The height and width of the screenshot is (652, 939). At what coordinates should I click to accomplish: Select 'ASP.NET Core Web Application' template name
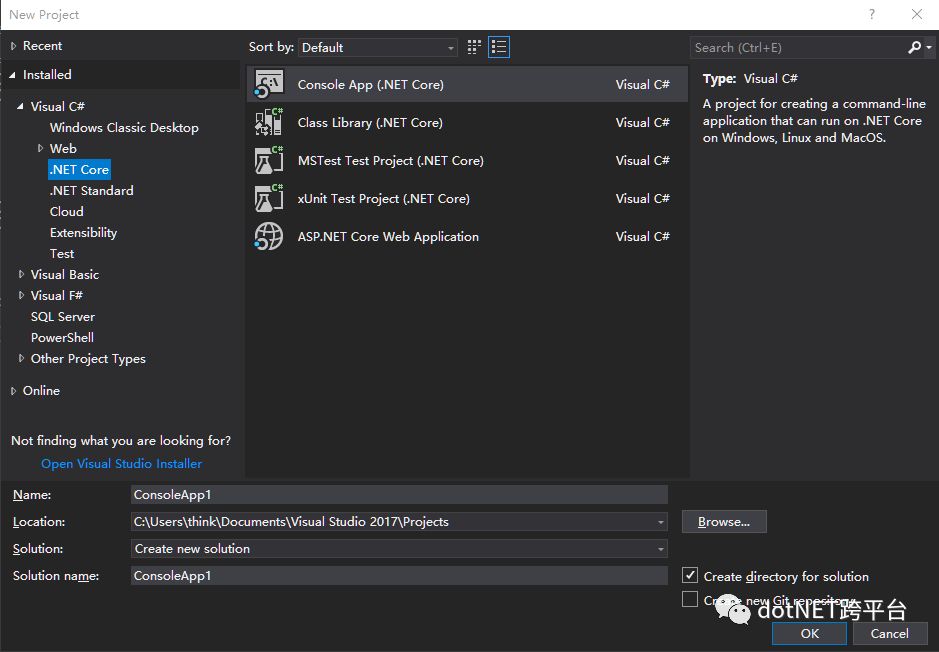(x=388, y=236)
